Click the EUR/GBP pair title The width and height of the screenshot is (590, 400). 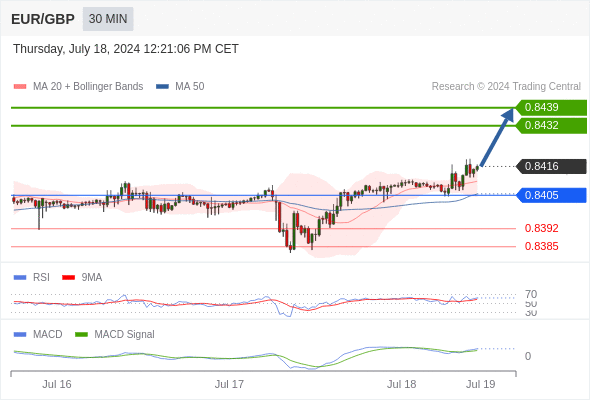click(x=43, y=19)
